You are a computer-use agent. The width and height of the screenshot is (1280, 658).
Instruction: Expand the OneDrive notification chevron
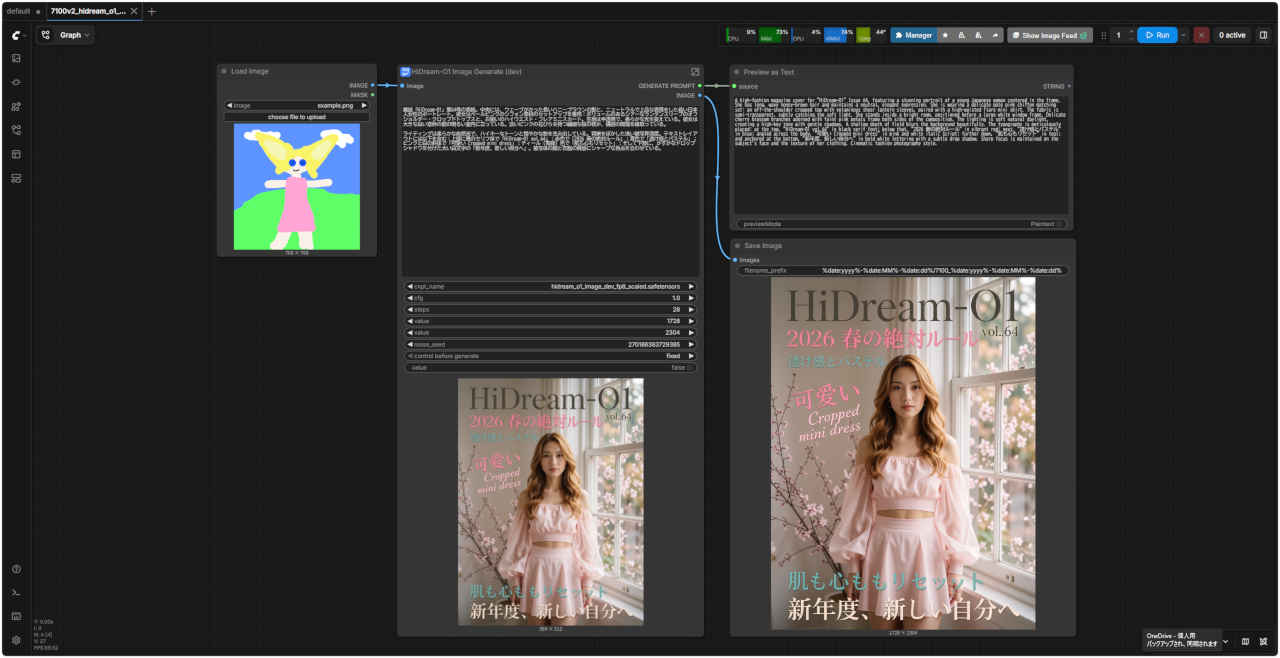pyautogui.click(x=1226, y=641)
